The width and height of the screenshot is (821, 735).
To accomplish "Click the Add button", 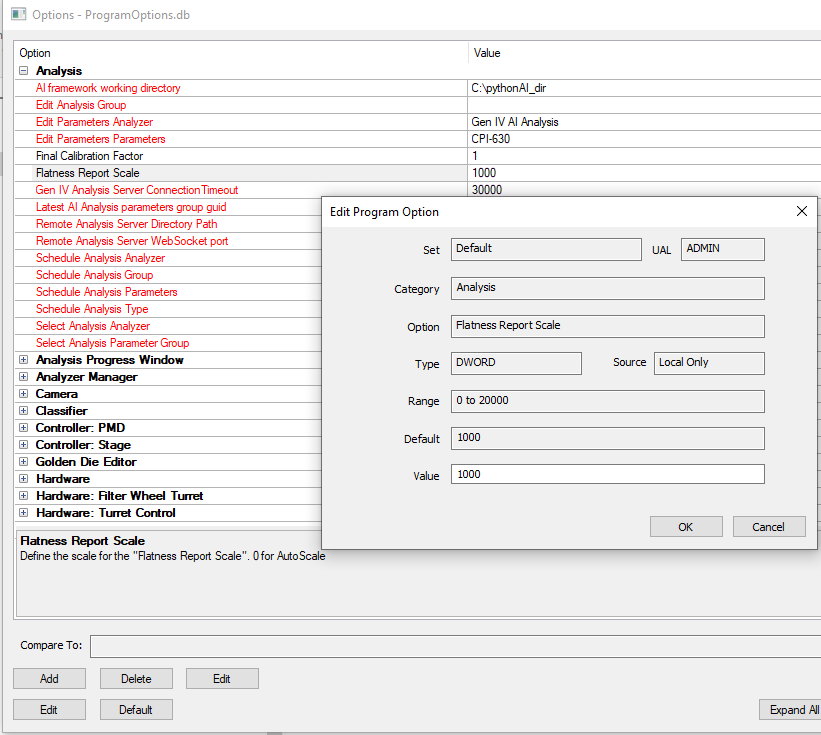I will point(49,679).
